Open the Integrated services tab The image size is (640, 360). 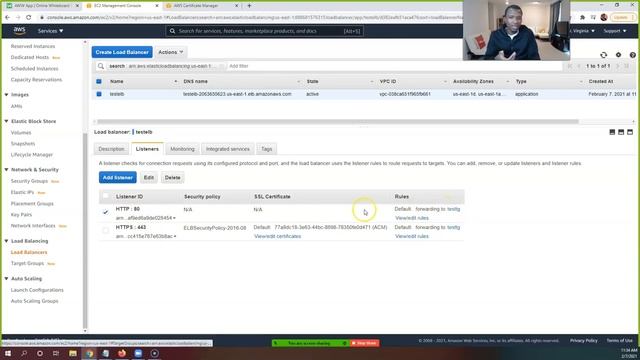(x=228, y=149)
